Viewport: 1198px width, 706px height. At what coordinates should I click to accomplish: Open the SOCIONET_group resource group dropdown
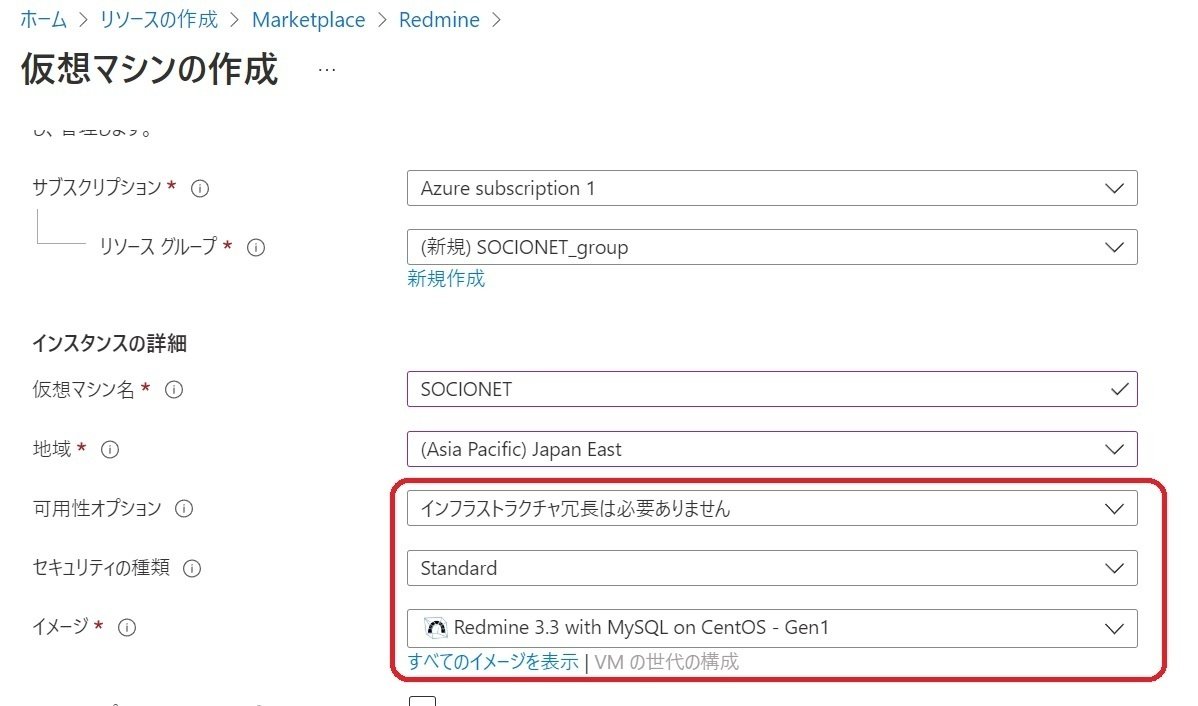771,247
